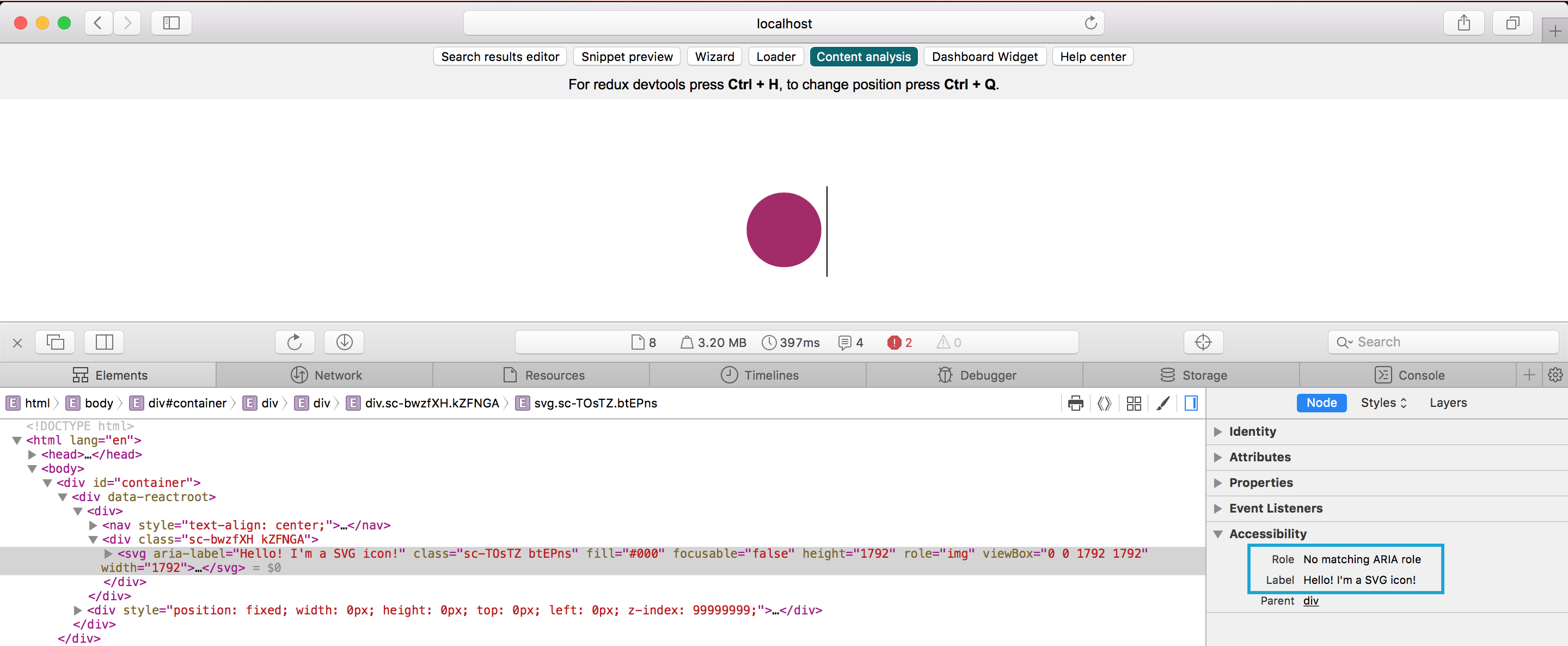Screen dimensions: 1568x646
Task: Expand the Identity section
Action: coord(1218,431)
